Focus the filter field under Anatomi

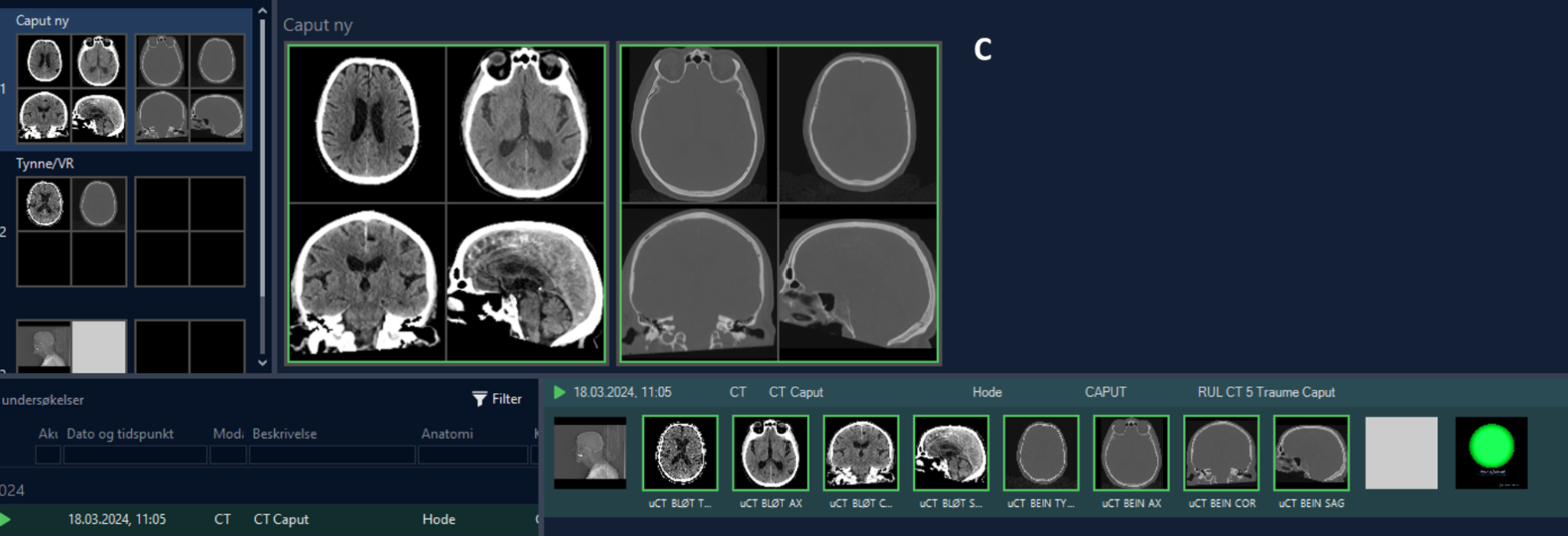tap(473, 455)
